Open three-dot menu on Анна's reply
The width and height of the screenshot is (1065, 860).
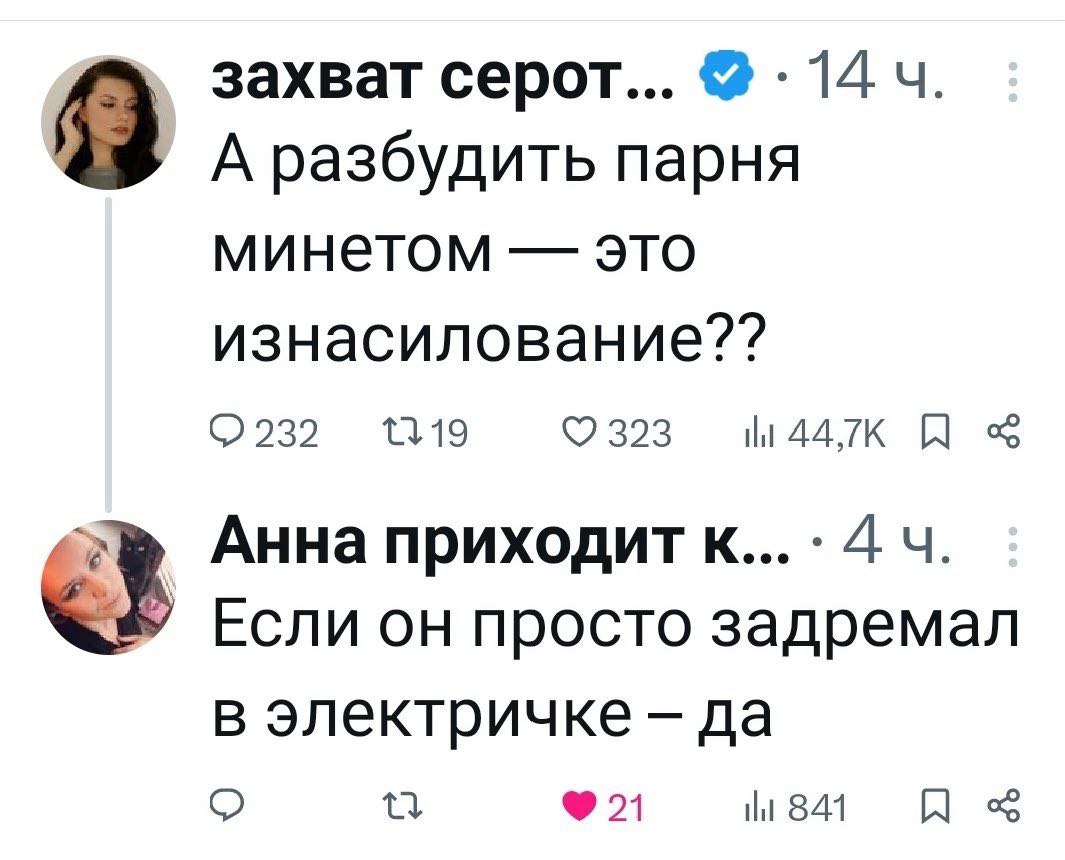(1013, 547)
